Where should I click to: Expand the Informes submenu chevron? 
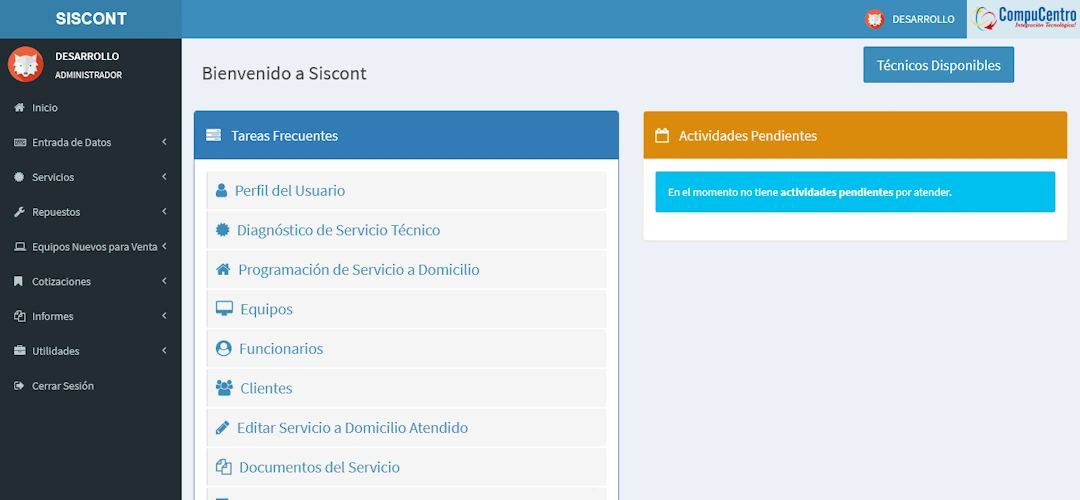pyautogui.click(x=165, y=316)
